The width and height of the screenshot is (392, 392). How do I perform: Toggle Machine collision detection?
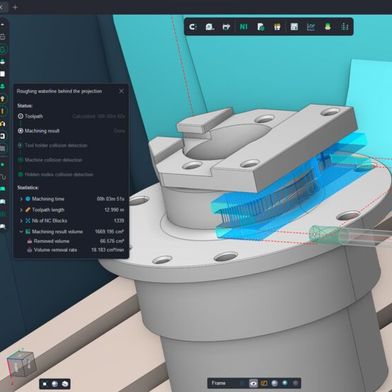pos(50,160)
